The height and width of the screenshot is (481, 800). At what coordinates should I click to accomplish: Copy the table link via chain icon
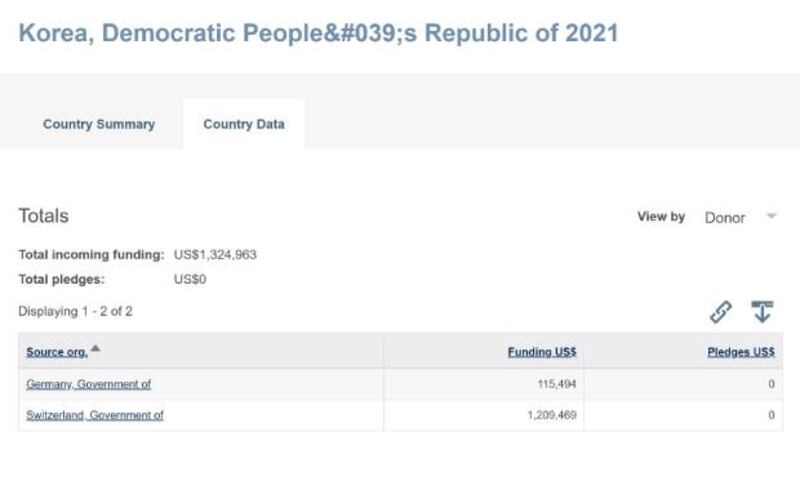pos(720,312)
